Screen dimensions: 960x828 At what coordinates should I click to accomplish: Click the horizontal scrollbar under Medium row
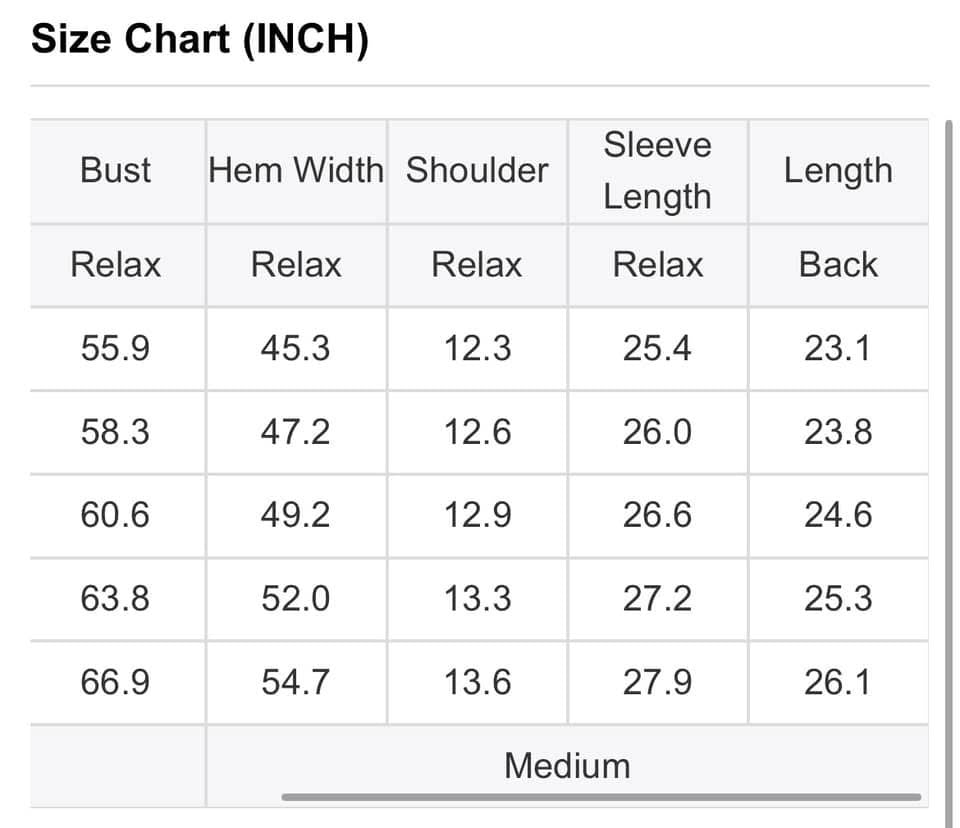click(x=601, y=797)
